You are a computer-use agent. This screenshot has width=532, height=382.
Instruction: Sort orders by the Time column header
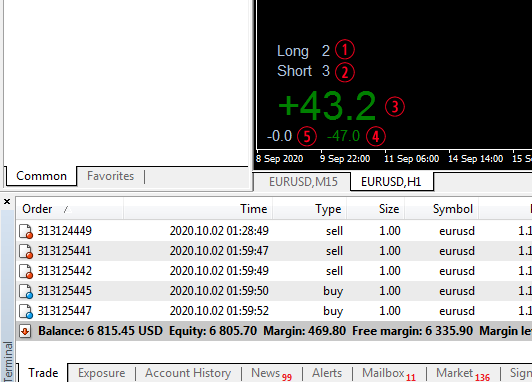[198, 209]
